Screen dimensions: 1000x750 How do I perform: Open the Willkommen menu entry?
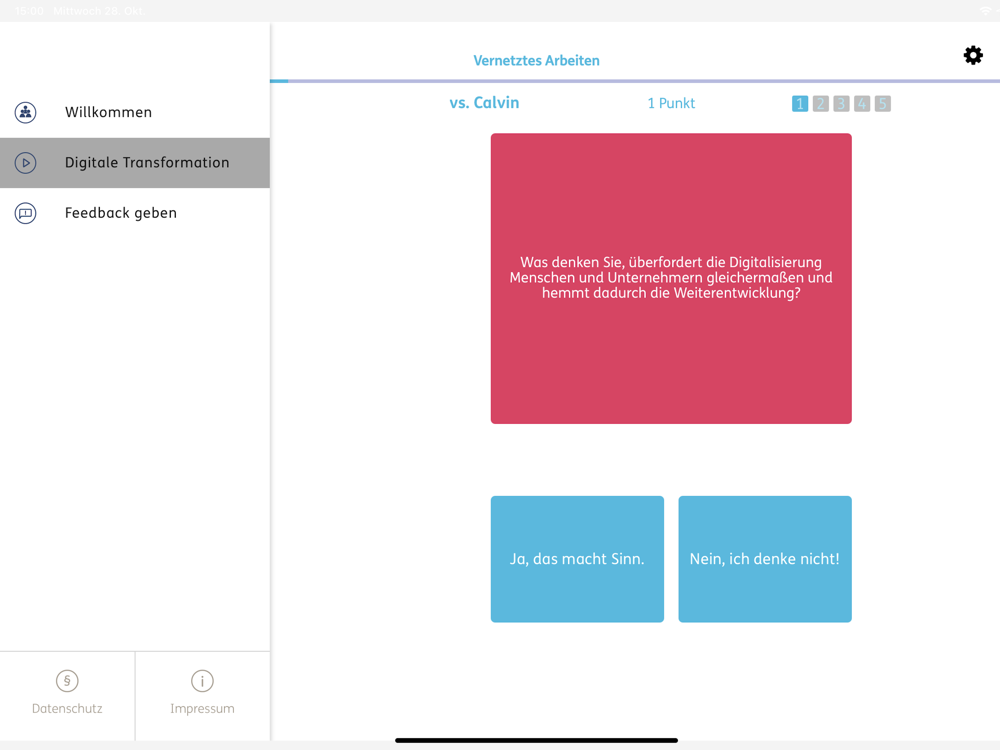point(135,112)
